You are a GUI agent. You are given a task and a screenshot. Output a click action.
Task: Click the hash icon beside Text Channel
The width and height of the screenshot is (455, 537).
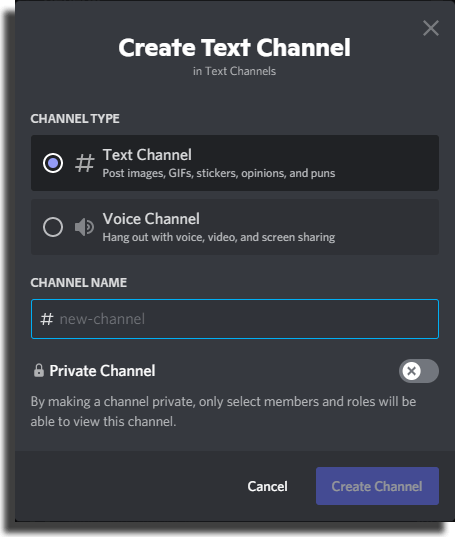85,163
